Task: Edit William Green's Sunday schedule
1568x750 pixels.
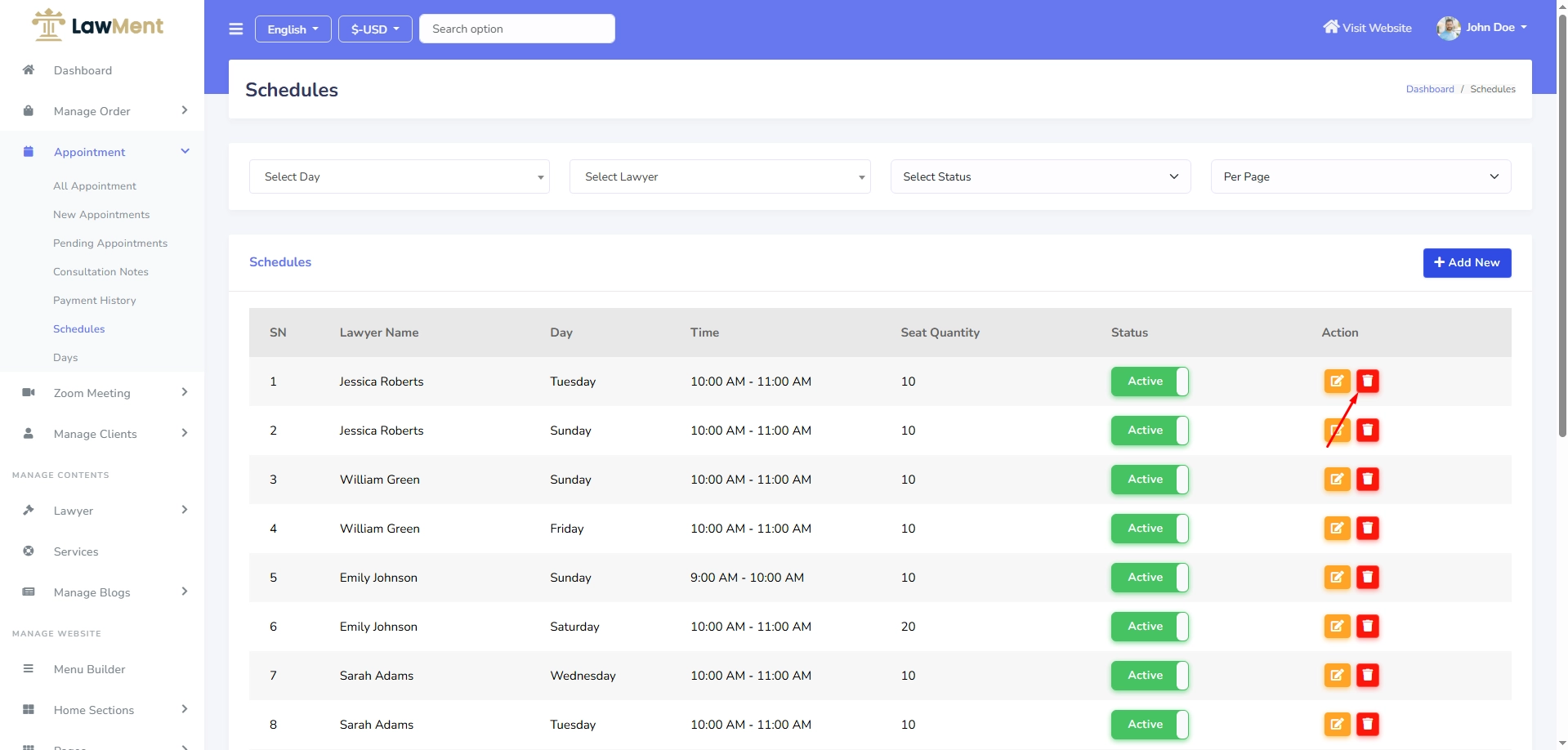Action: pos(1337,480)
